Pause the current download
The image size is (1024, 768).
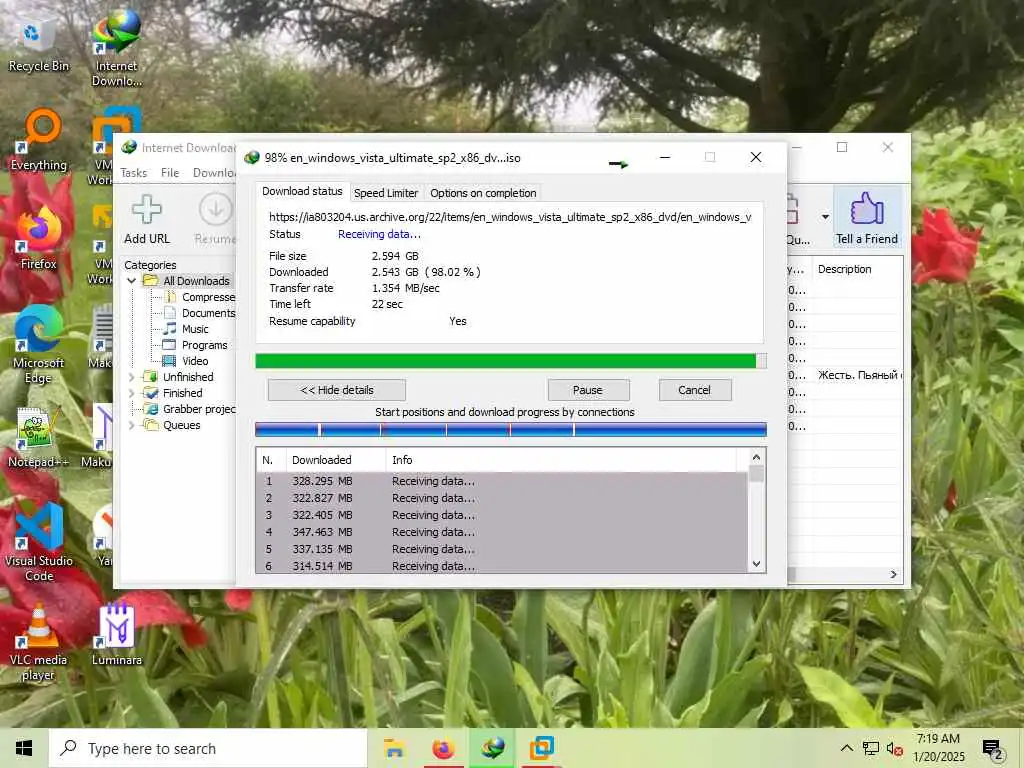point(588,390)
